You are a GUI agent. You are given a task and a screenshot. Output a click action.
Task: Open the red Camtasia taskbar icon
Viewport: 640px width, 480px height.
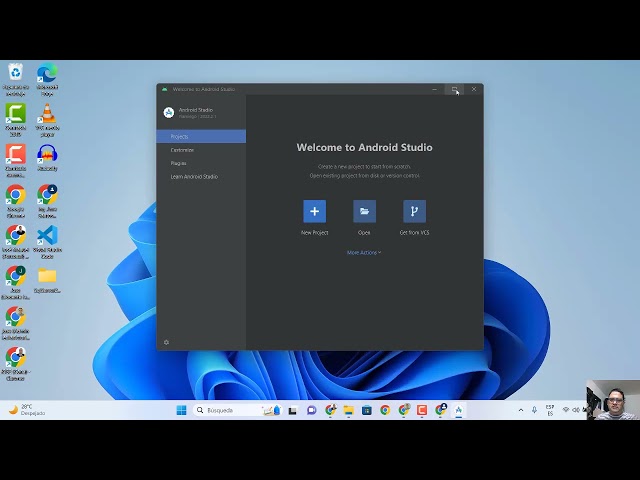point(422,410)
